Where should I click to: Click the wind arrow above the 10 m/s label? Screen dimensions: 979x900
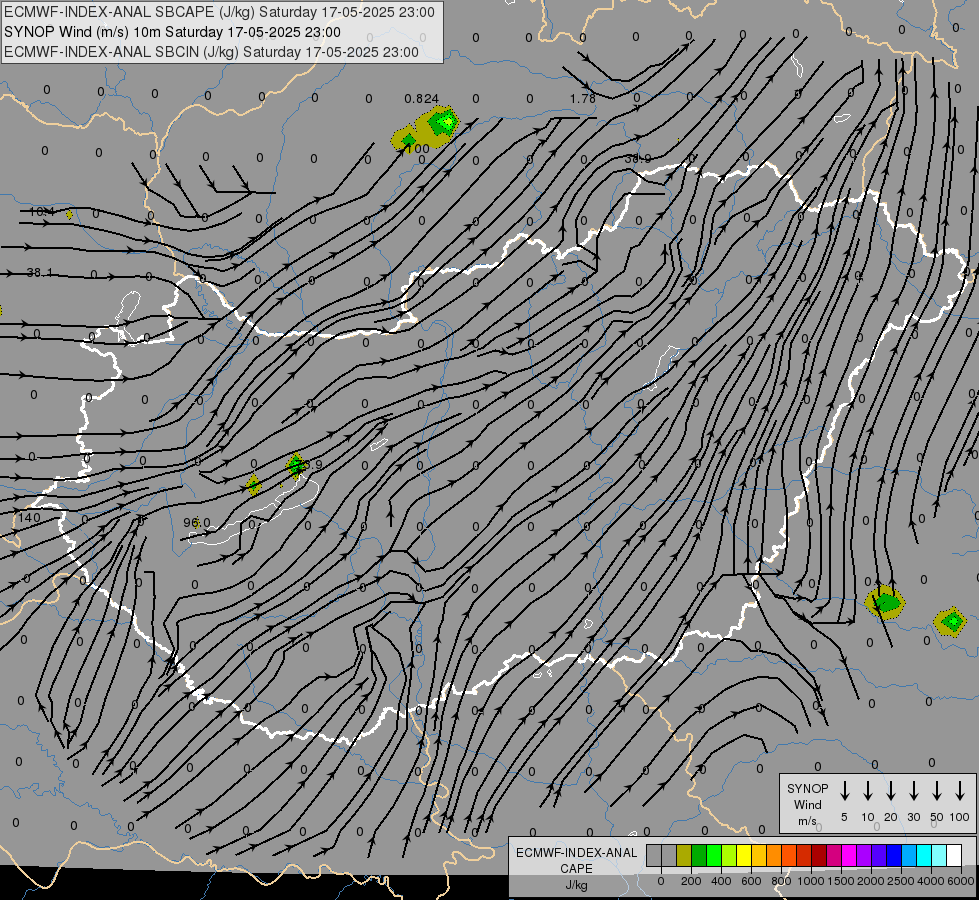pos(868,790)
